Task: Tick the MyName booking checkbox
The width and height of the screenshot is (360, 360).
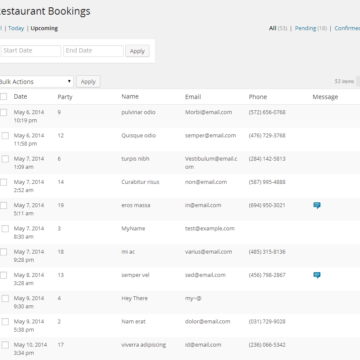Action: point(5,229)
